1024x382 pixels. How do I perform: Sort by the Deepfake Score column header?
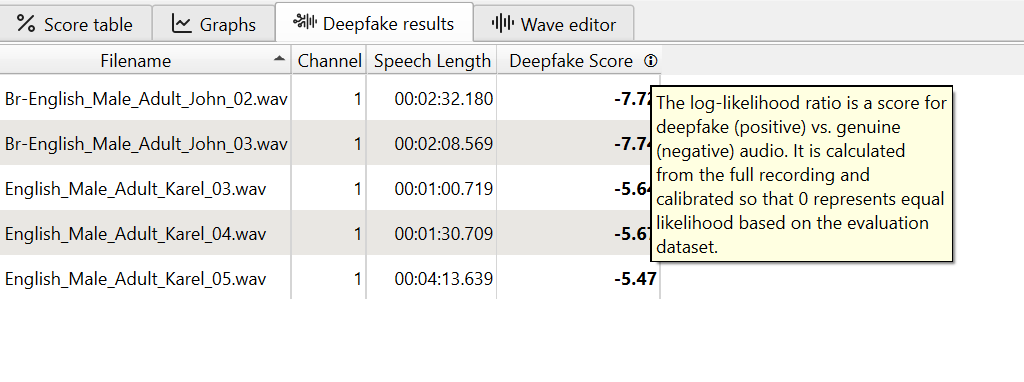[x=579, y=61]
